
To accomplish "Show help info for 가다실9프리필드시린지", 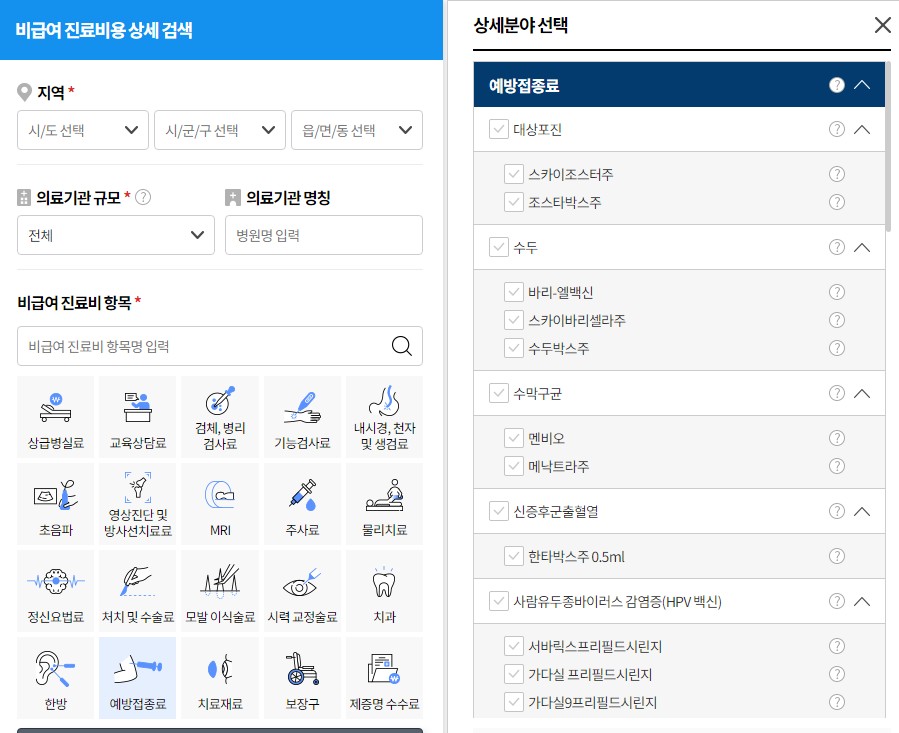I will [x=837, y=702].
